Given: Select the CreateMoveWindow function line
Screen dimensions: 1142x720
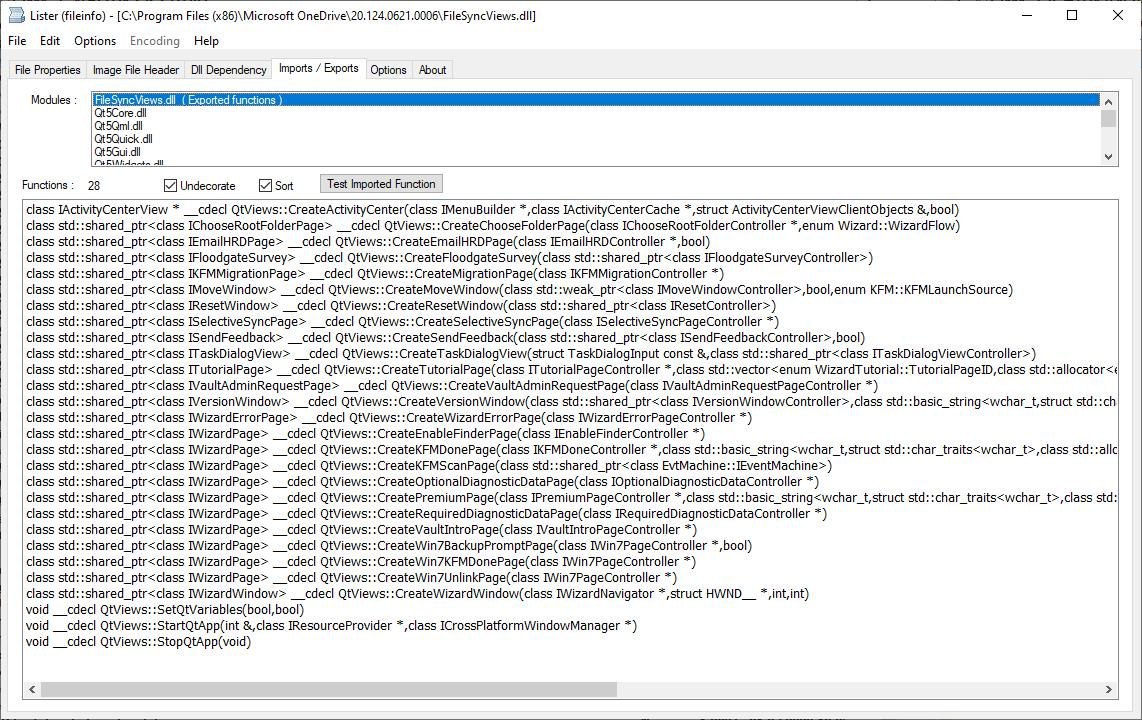Looking at the screenshot, I should point(519,290).
